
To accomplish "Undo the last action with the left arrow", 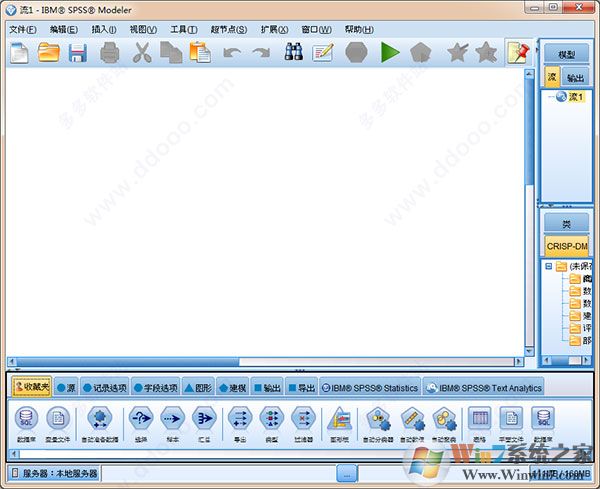I will [x=232, y=53].
